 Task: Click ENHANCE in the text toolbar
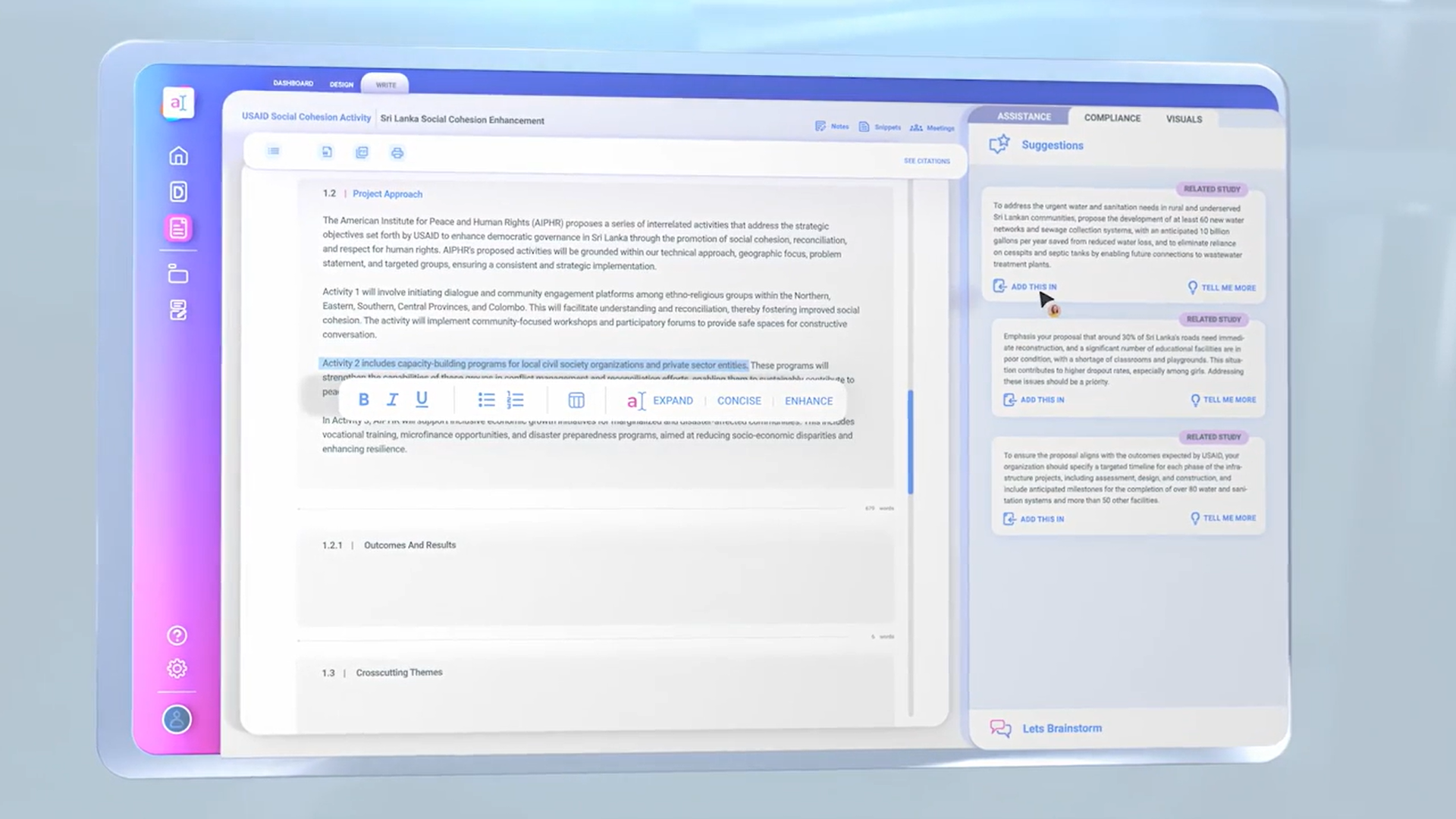pos(808,400)
